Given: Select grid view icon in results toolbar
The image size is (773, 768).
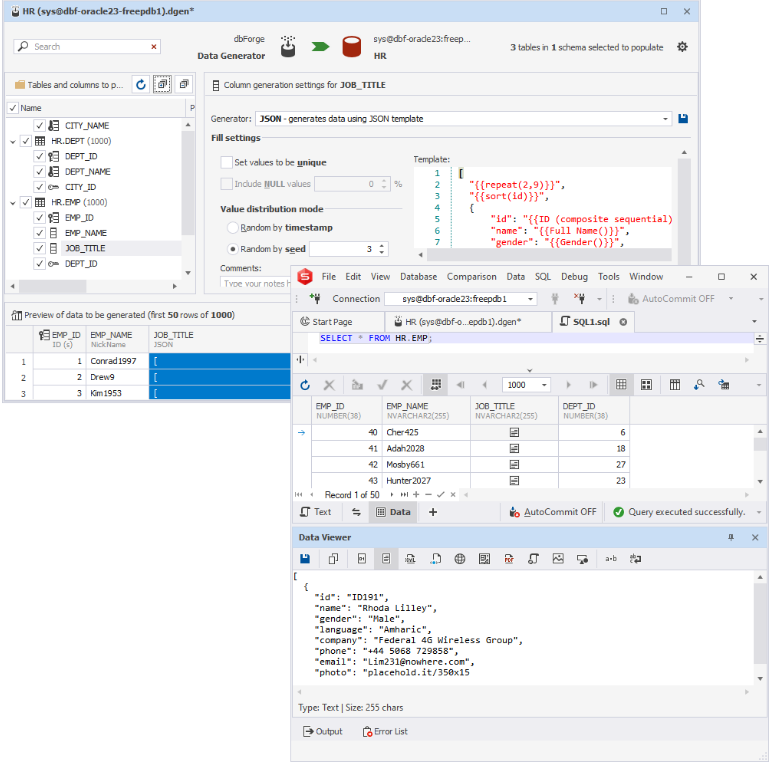Looking at the screenshot, I should pyautogui.click(x=621, y=385).
